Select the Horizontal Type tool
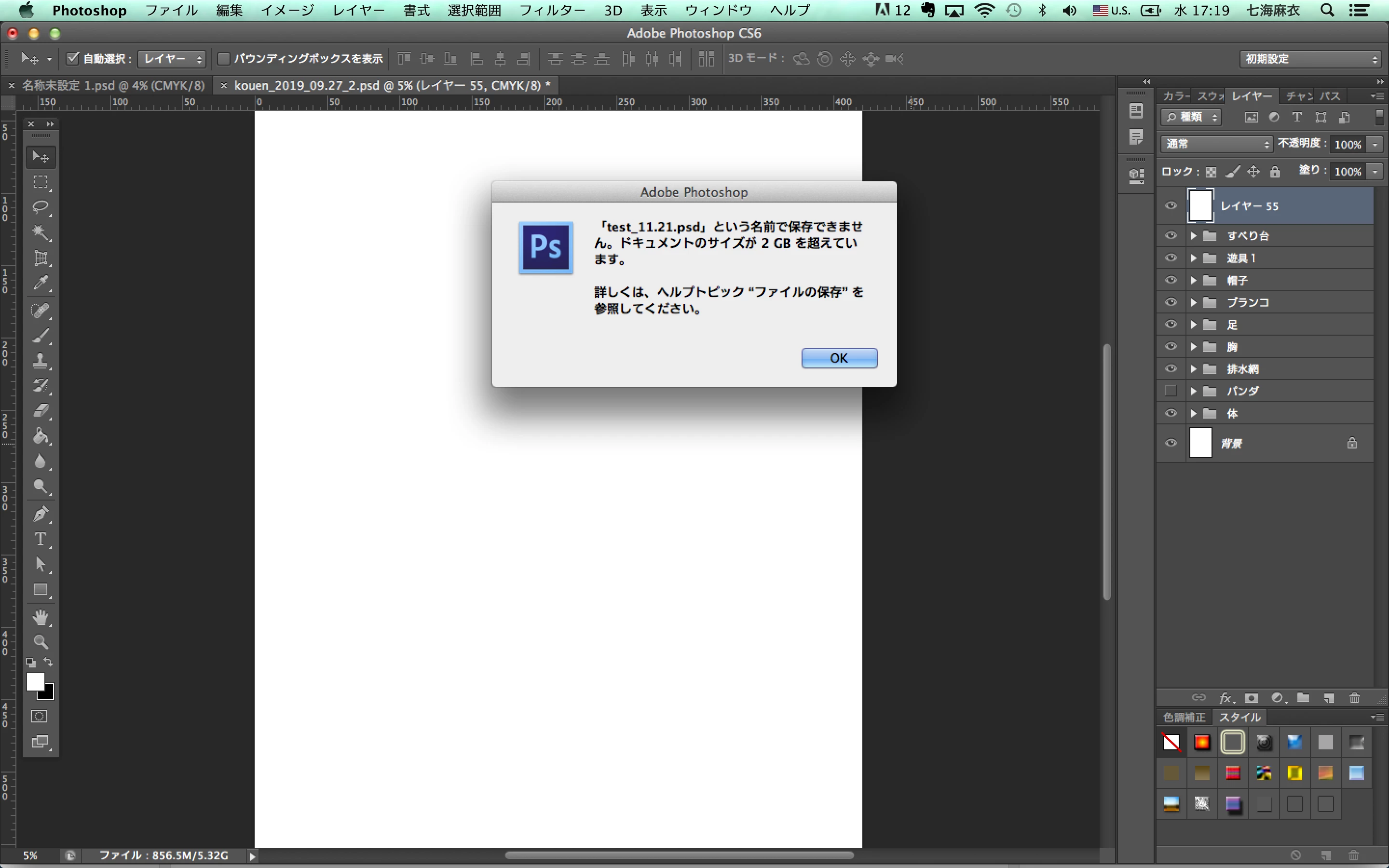Viewport: 1389px width, 868px height. [x=40, y=539]
